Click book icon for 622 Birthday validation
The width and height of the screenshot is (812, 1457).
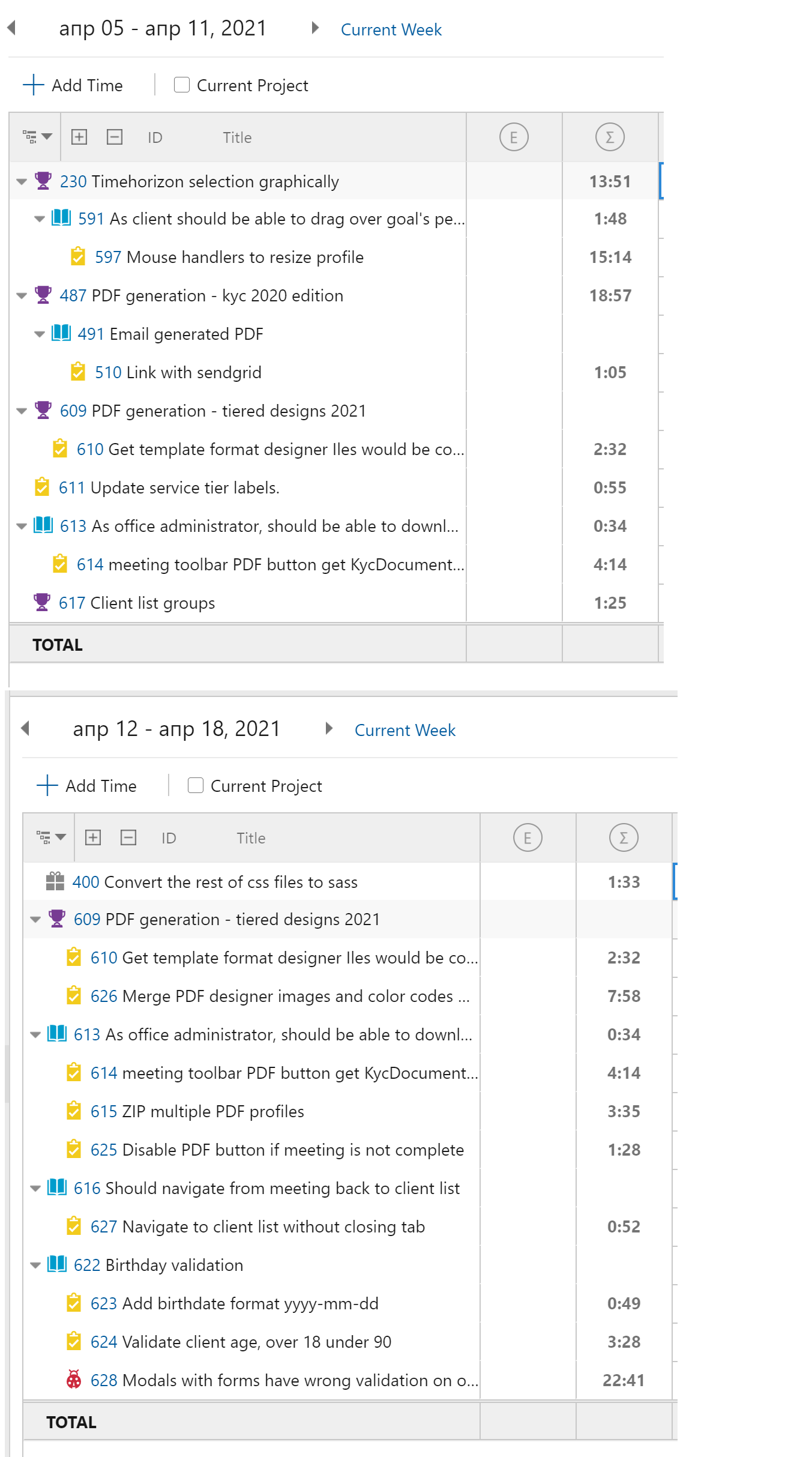(57, 1264)
